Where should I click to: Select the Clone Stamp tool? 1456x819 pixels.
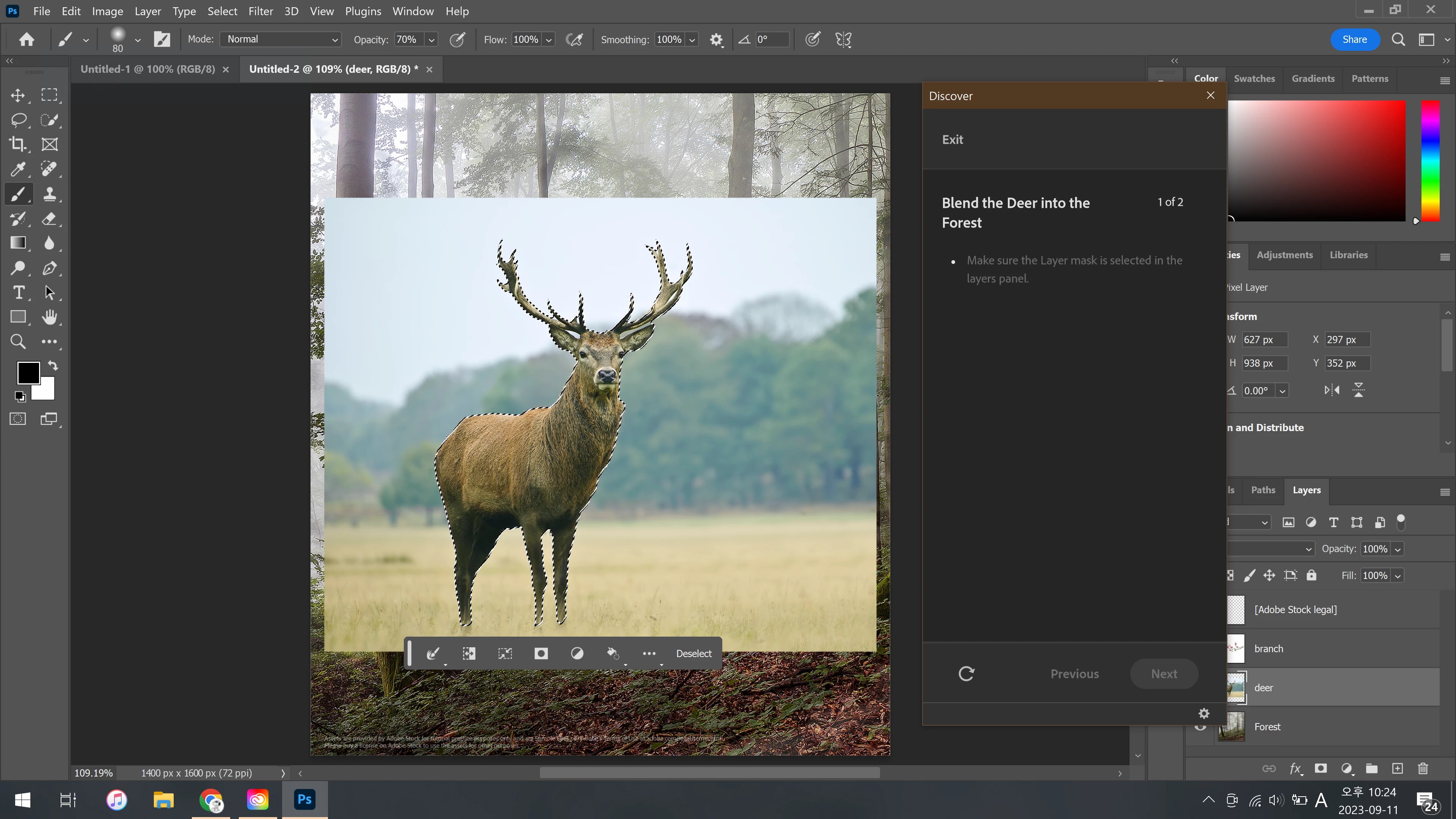click(x=50, y=194)
